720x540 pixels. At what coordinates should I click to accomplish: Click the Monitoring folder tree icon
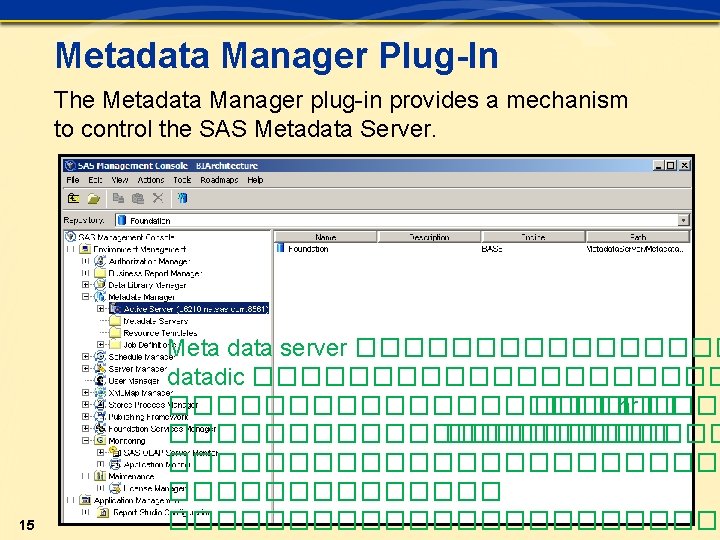point(100,440)
